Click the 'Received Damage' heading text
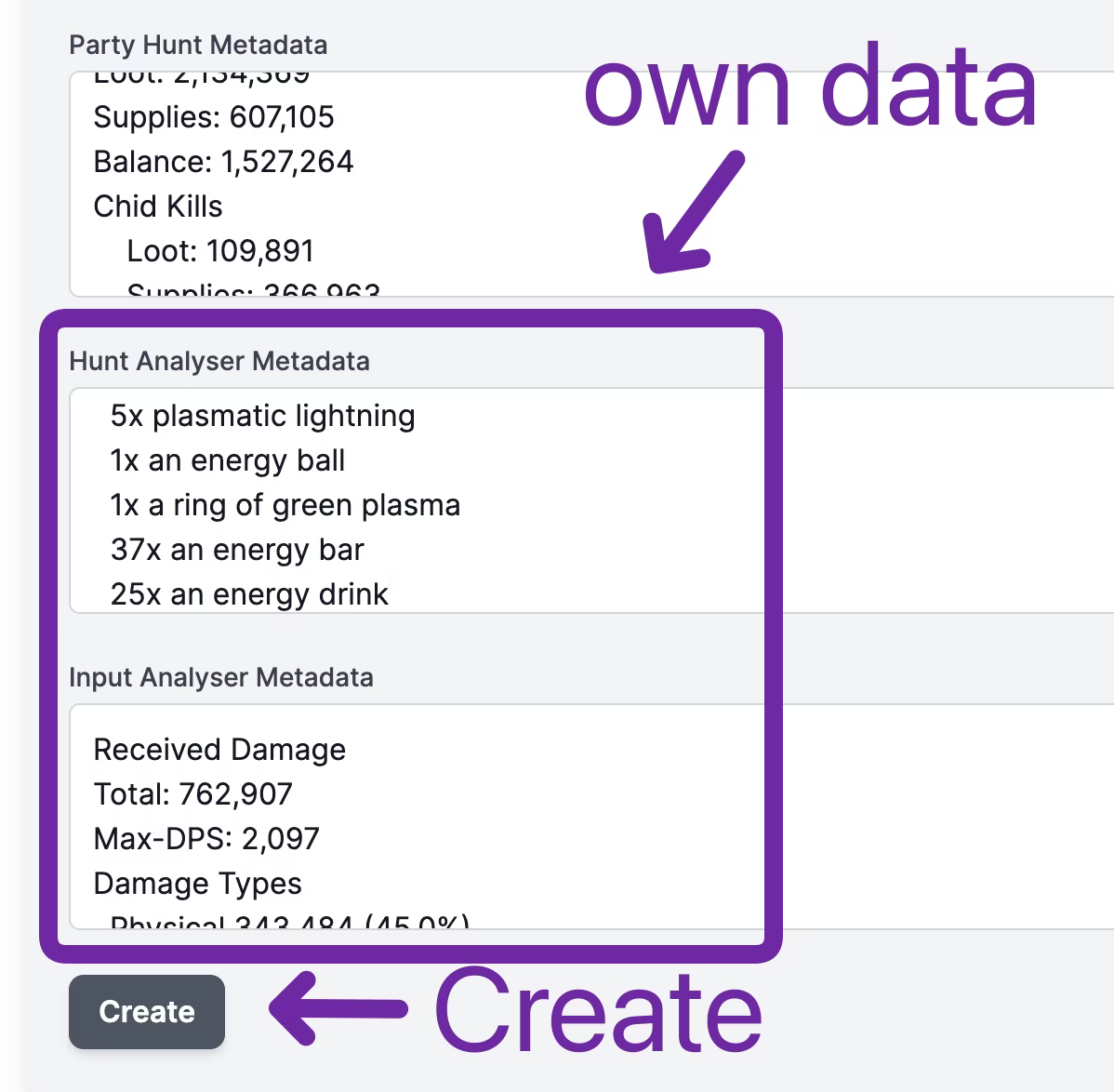This screenshot has width=1114, height=1092. click(219, 750)
